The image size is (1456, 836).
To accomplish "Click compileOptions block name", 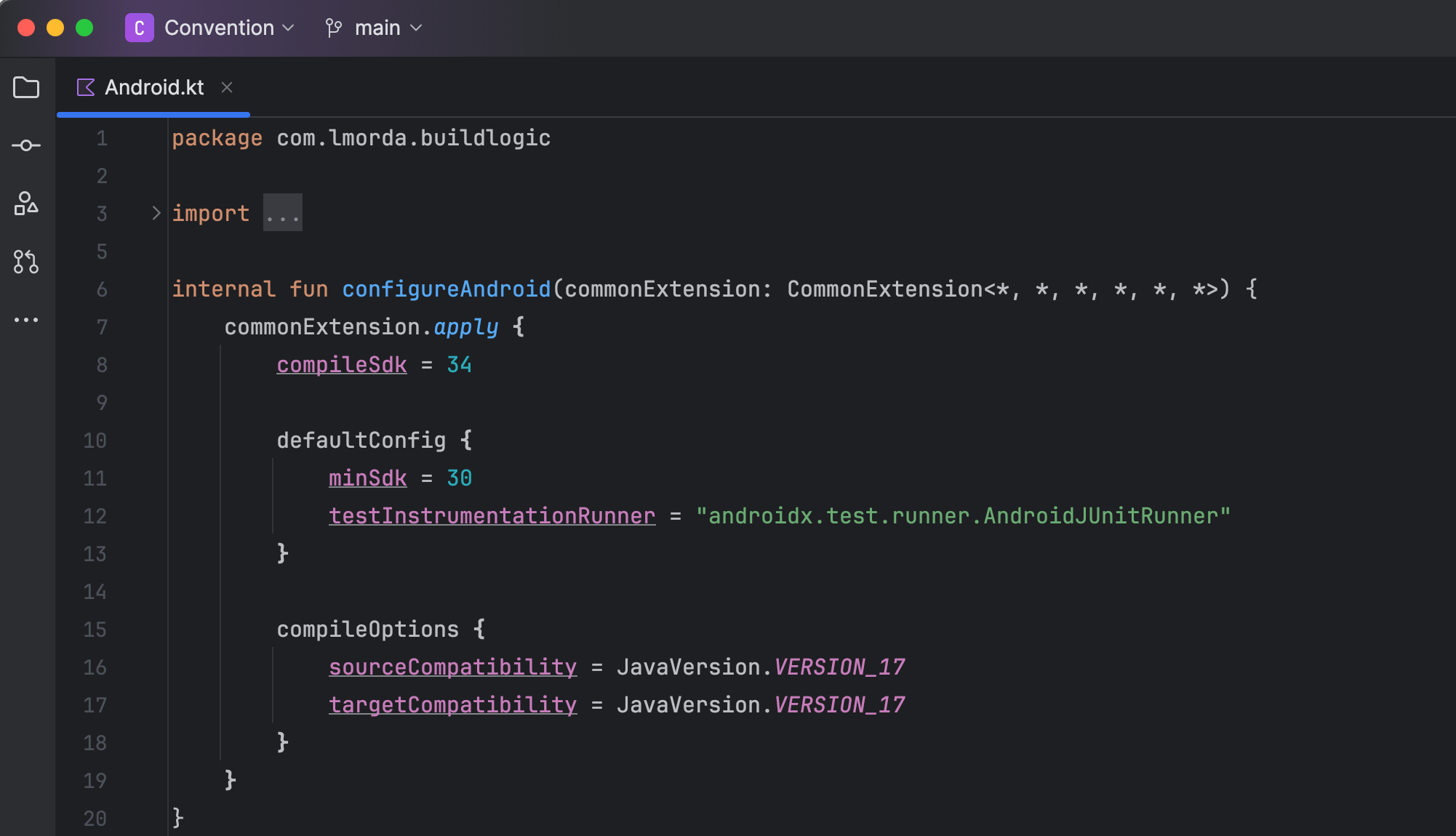I will 368,630.
